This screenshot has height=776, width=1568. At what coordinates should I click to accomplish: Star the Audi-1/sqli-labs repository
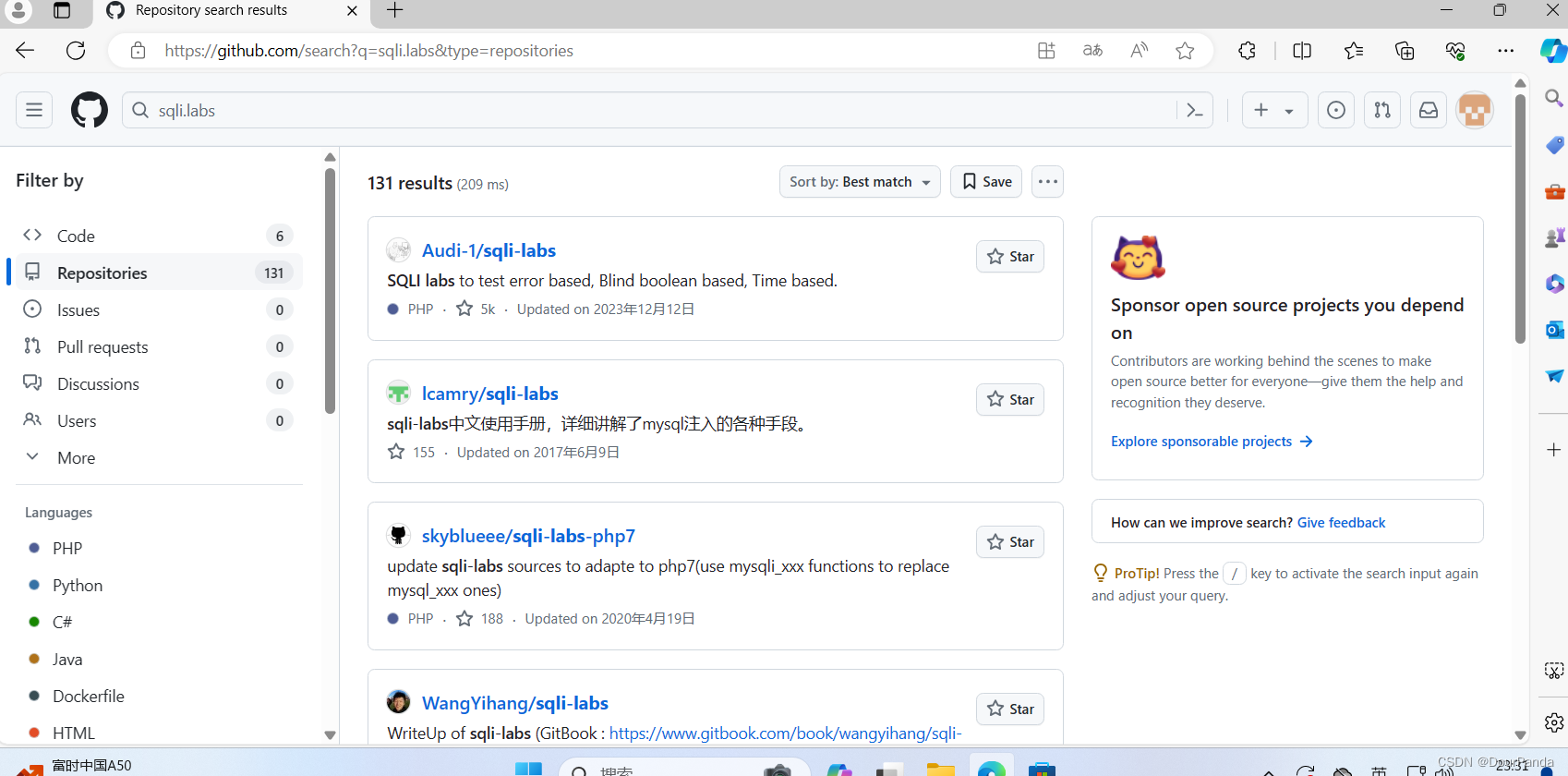coord(1010,257)
